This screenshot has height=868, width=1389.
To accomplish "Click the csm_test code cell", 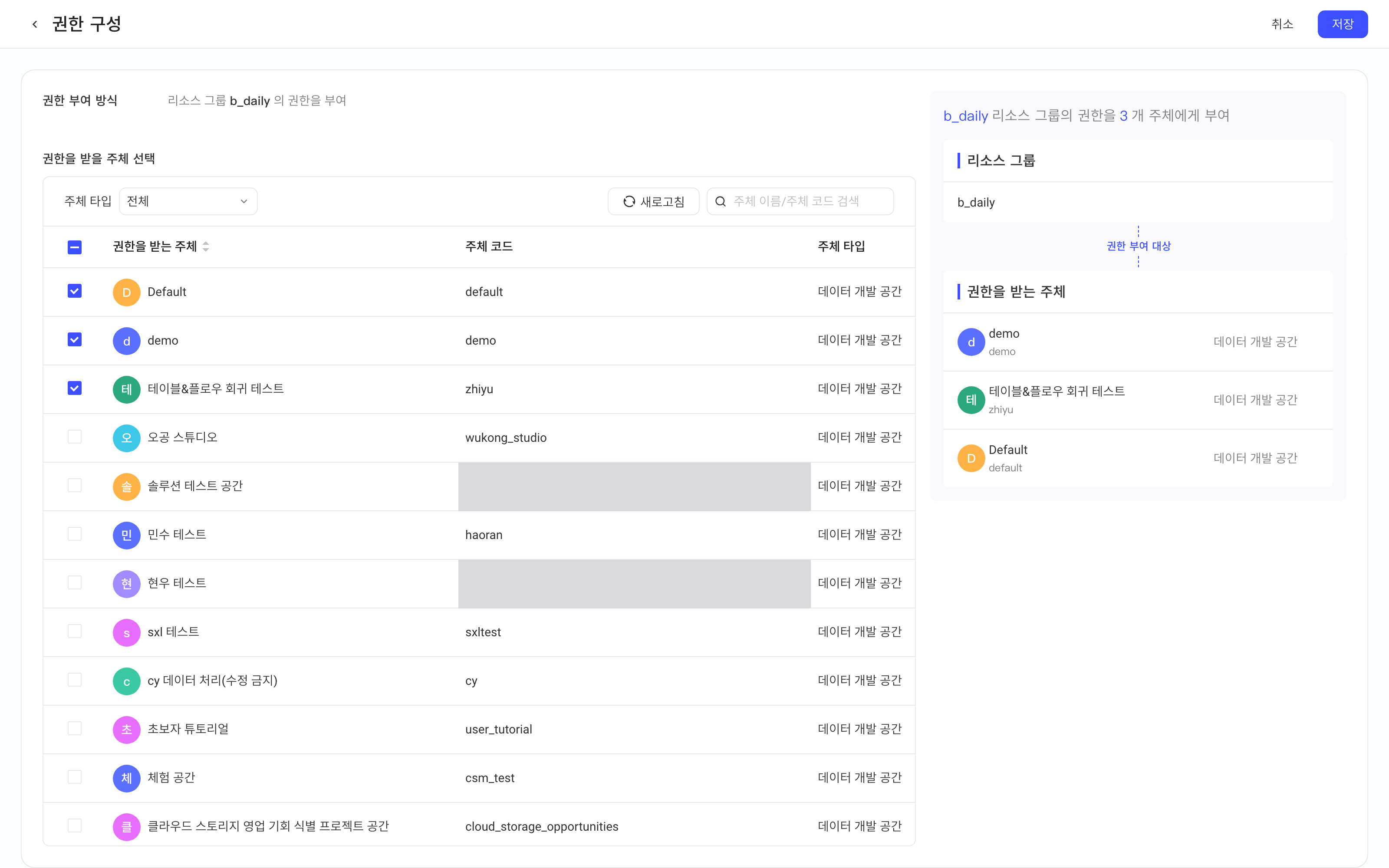I will click(490, 779).
